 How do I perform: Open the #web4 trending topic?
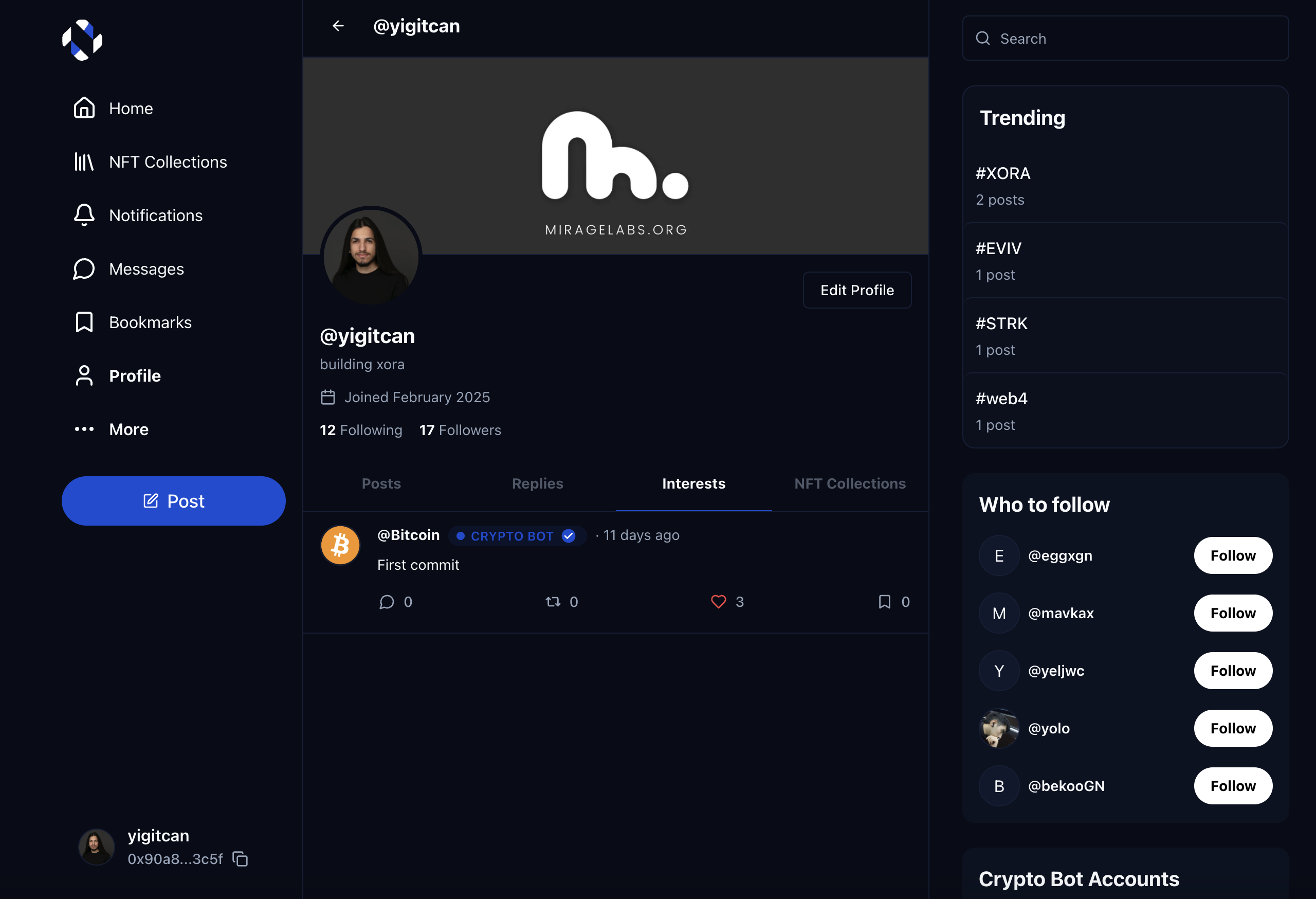[1125, 411]
